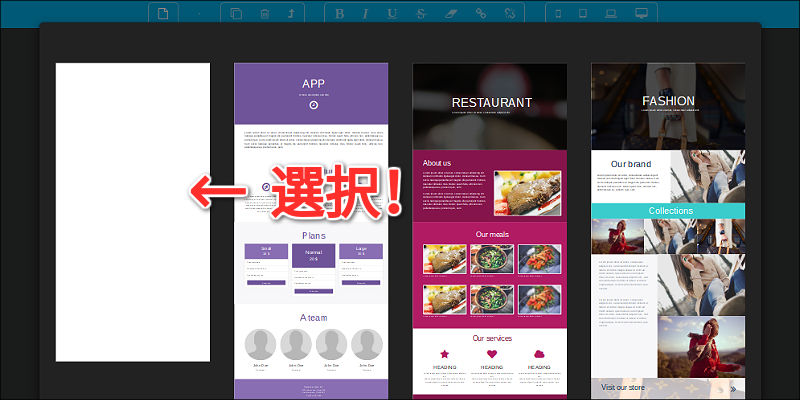Screen dimensions: 800x400
Task: Click the unlink broken chain icon
Action: [x=510, y=14]
